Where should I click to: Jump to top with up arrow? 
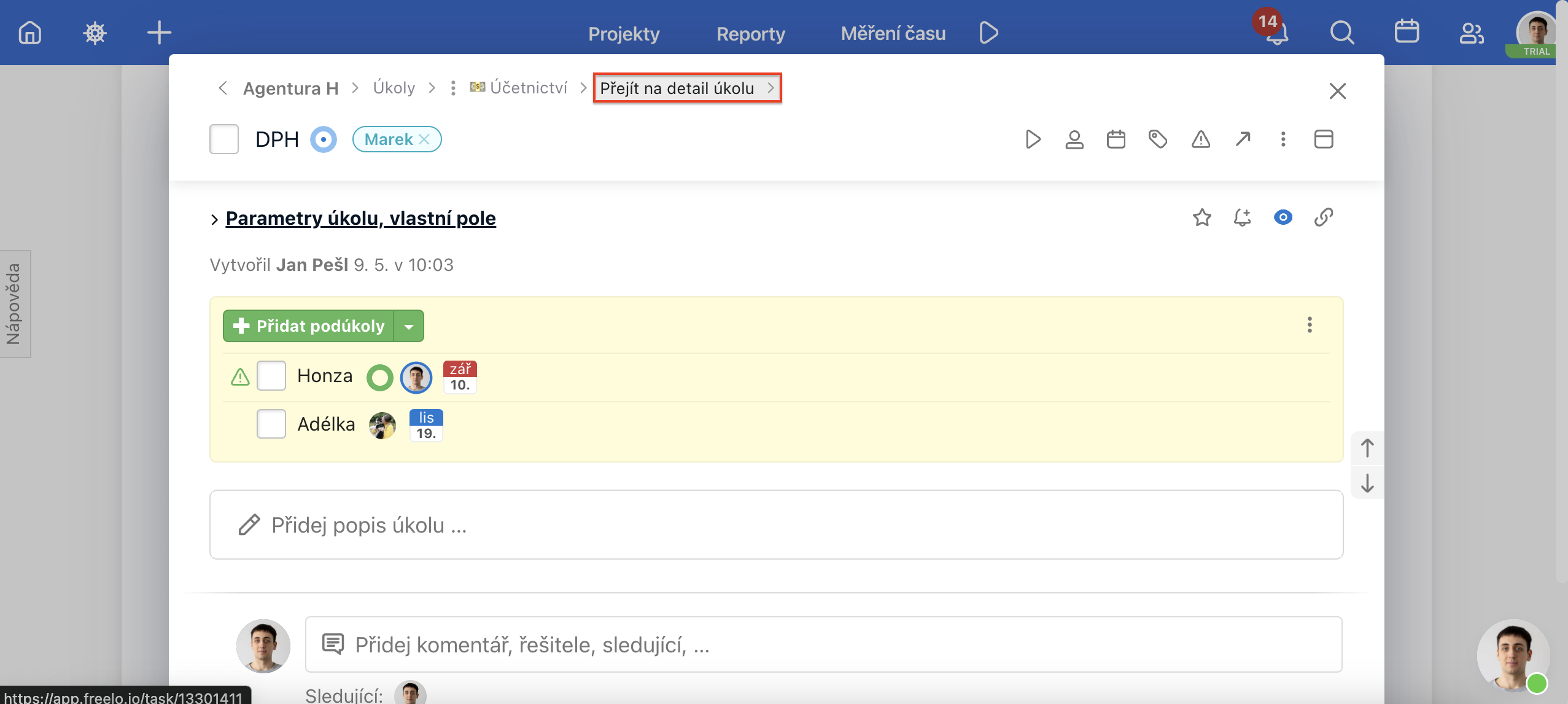point(1367,448)
